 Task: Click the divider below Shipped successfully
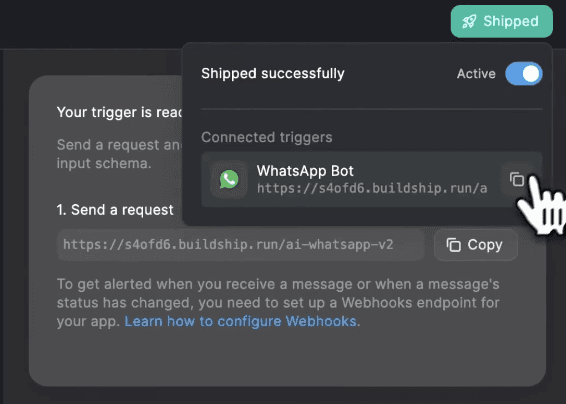click(x=372, y=108)
